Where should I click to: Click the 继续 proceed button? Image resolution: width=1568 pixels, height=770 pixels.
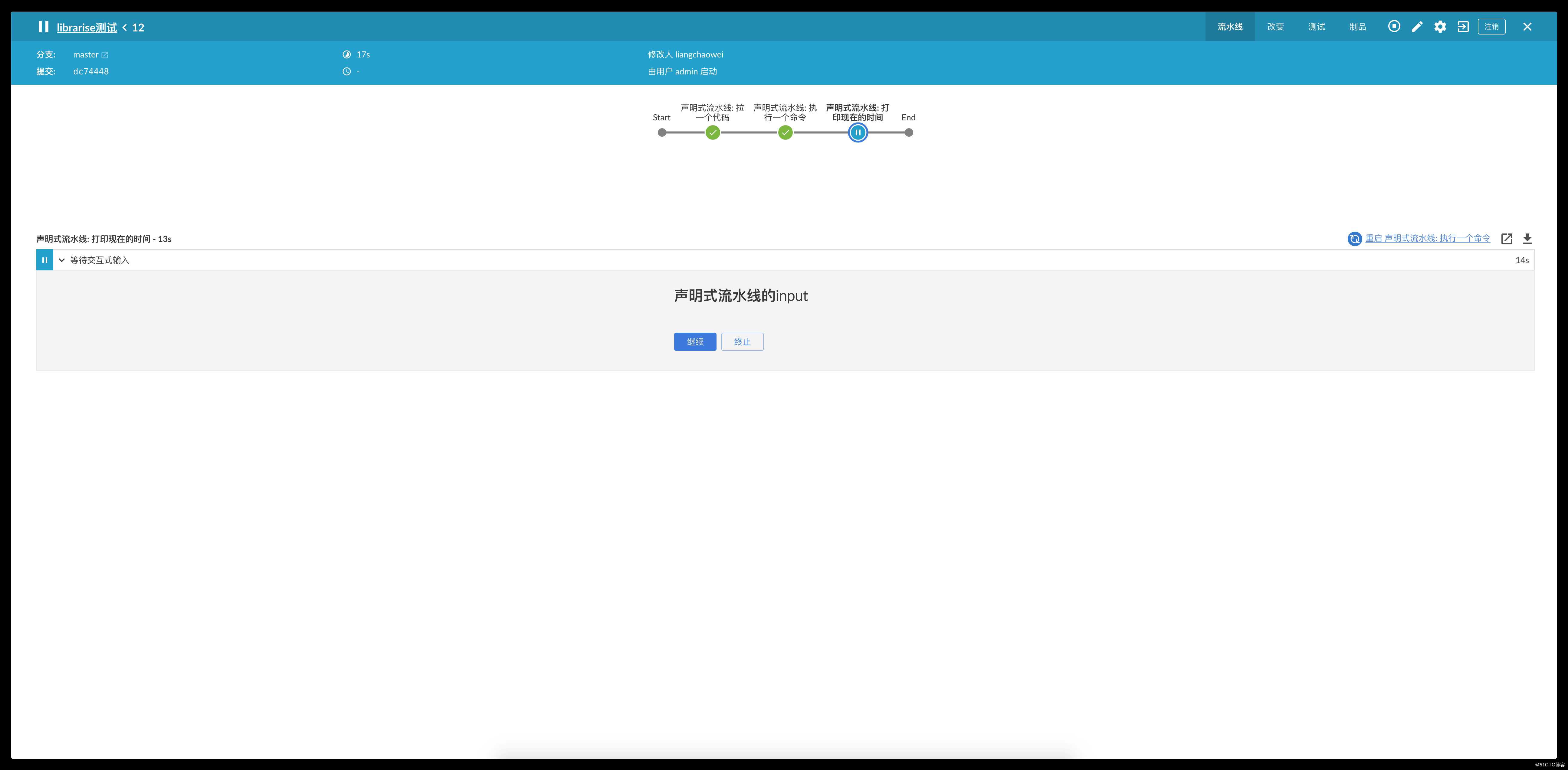pos(694,342)
